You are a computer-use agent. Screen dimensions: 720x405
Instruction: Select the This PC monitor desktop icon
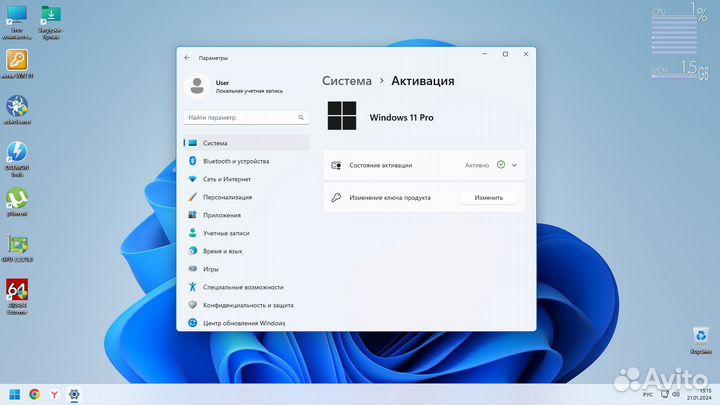17,23
